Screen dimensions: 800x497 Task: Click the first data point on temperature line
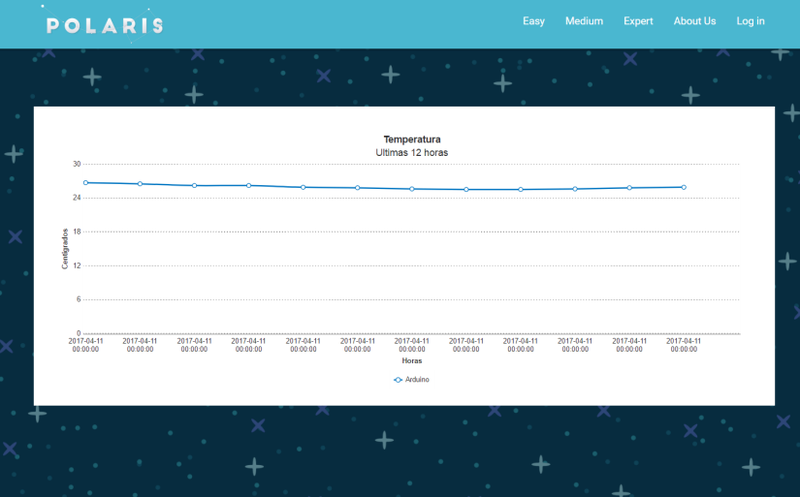[x=86, y=183]
